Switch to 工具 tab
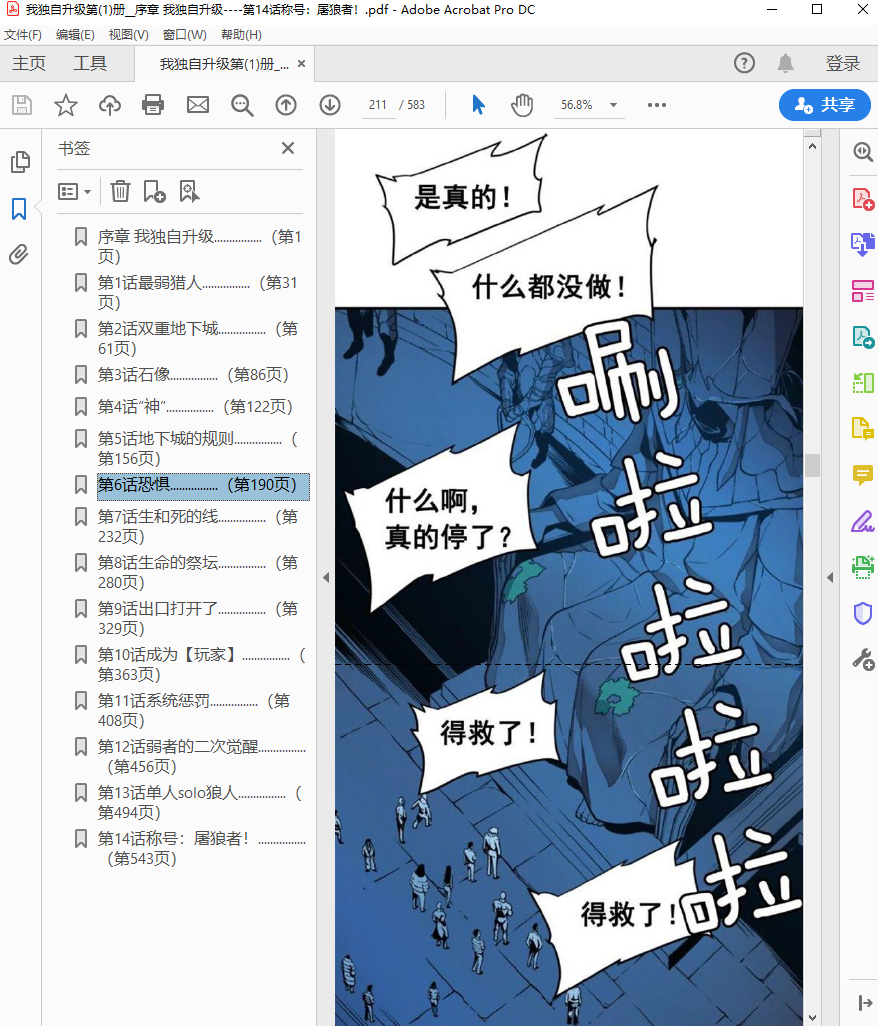 coord(90,63)
